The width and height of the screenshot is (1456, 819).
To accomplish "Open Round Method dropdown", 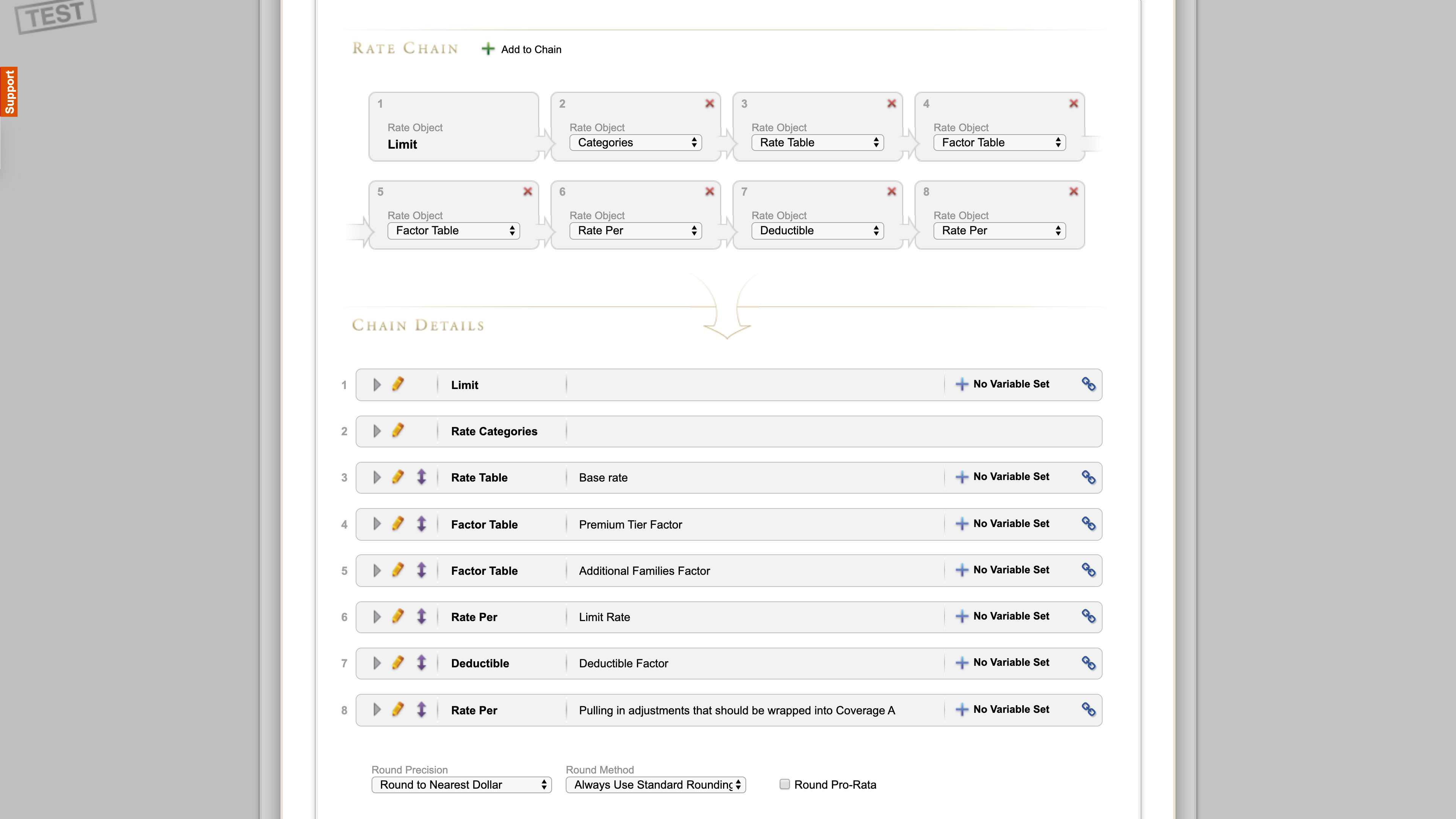I will (656, 784).
